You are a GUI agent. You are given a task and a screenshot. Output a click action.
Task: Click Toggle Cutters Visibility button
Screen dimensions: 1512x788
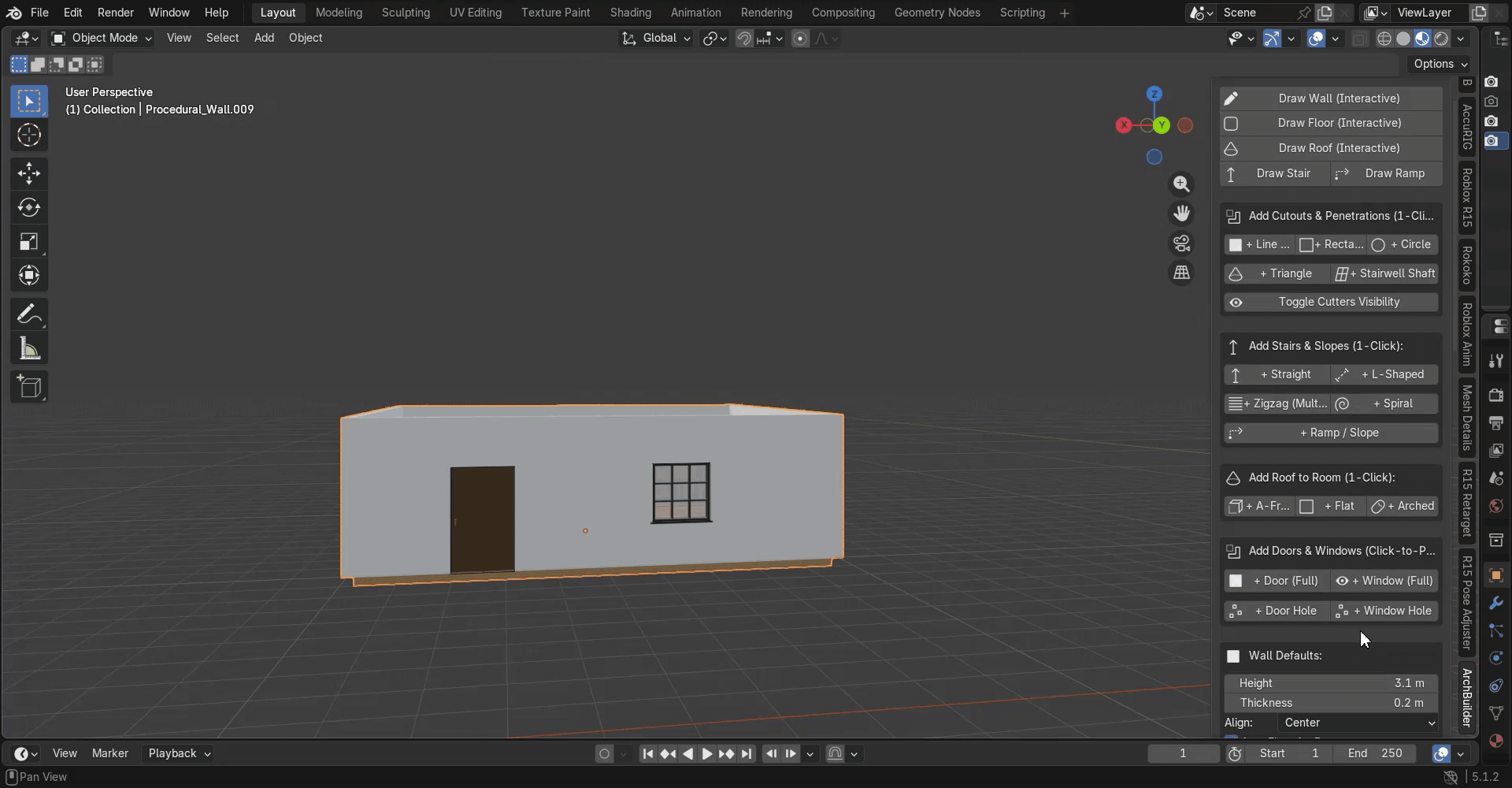[x=1331, y=302]
